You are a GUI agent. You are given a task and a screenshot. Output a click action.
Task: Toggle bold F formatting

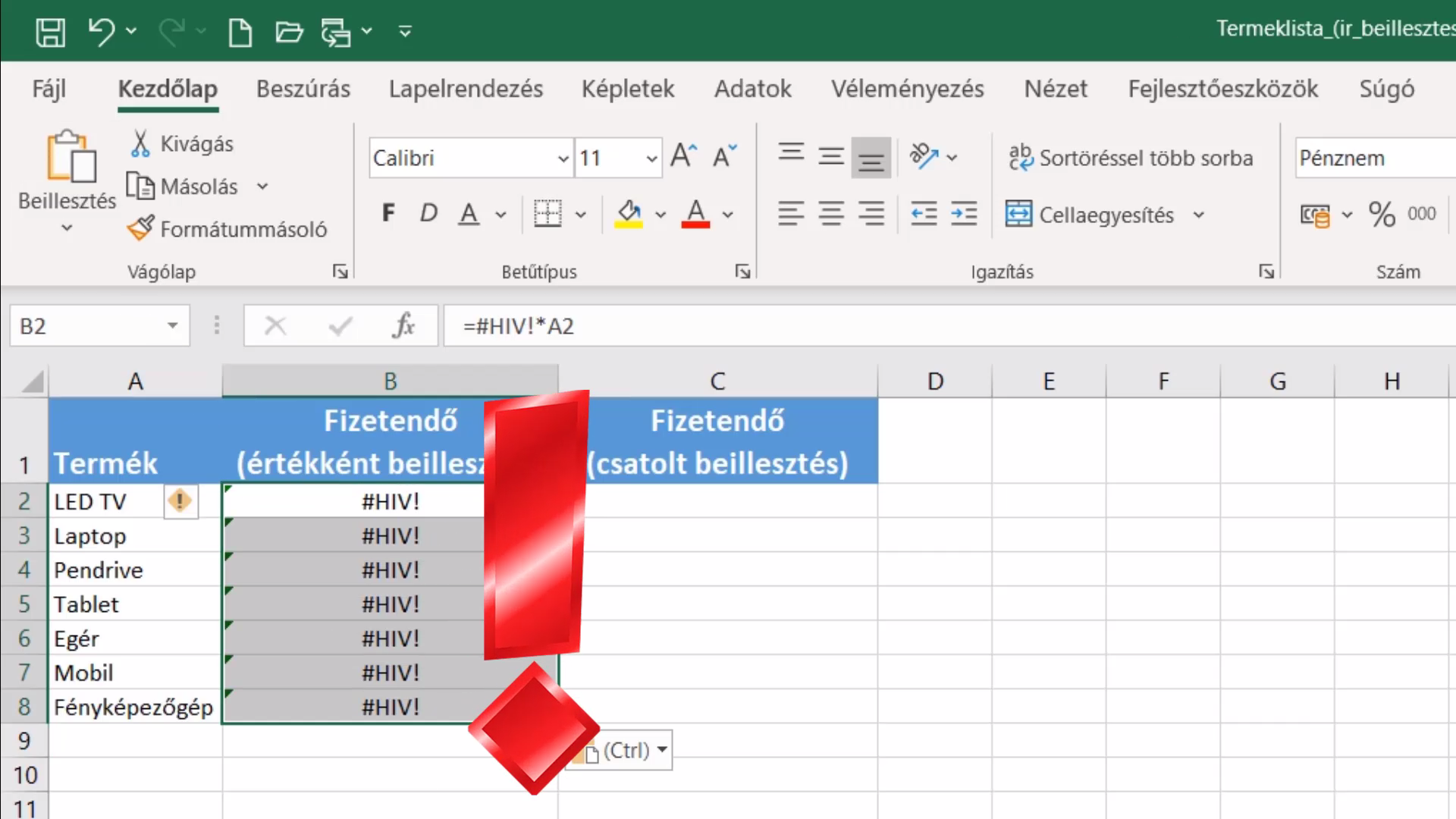click(388, 213)
